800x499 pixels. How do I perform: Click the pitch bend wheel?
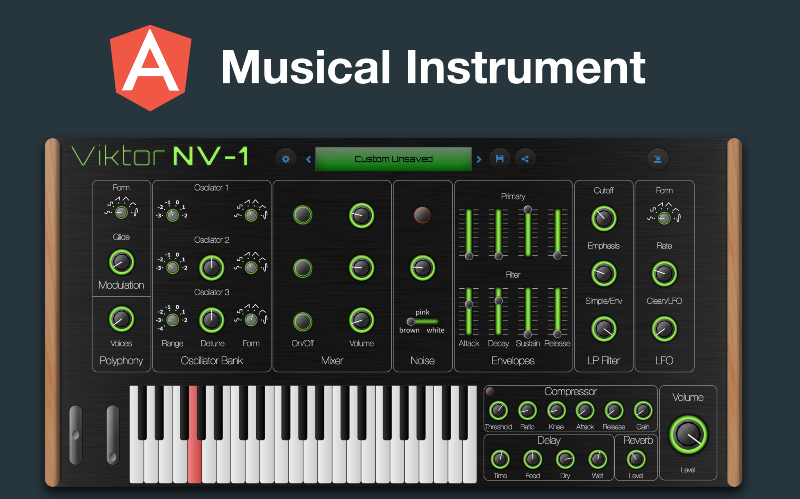(x=76, y=435)
